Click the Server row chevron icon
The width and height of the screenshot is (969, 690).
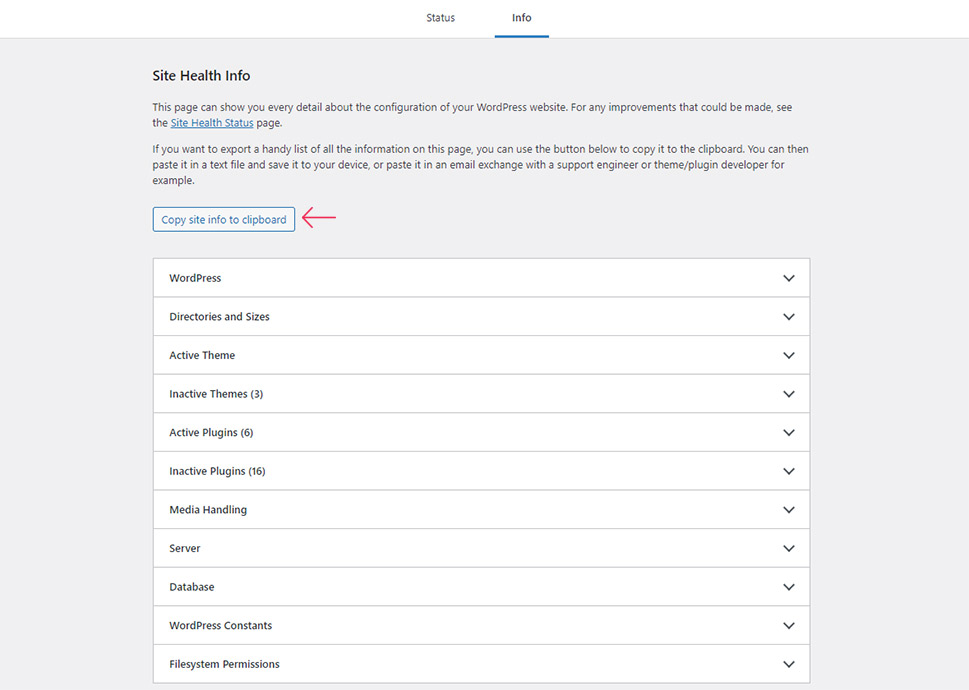coord(789,549)
